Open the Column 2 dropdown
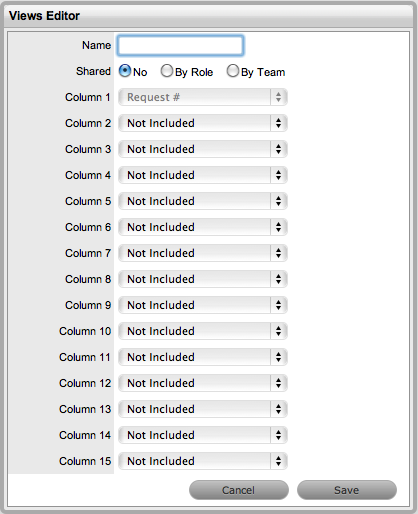 tap(203, 123)
